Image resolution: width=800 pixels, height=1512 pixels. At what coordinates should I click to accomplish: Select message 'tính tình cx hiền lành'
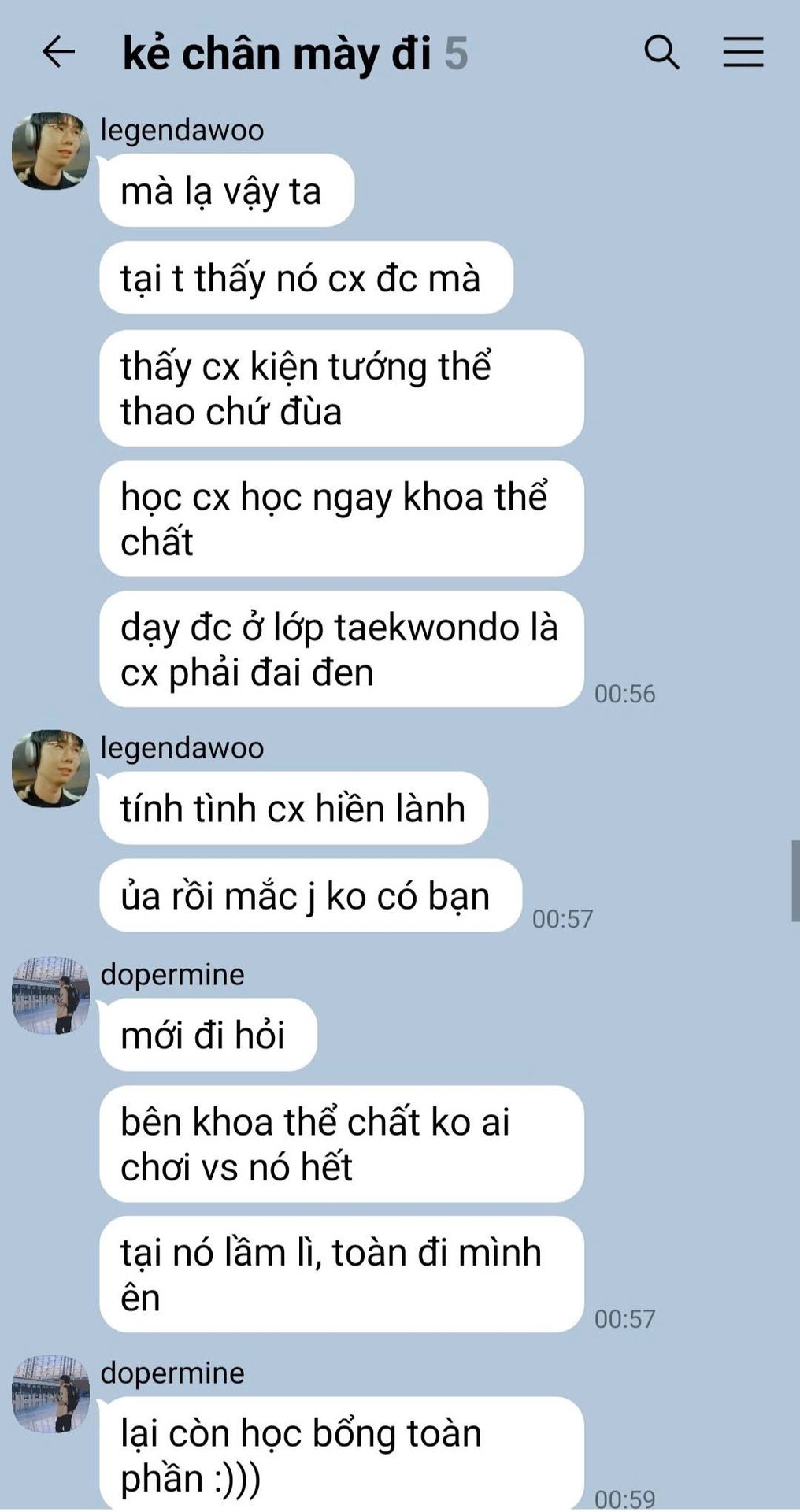pos(294,808)
